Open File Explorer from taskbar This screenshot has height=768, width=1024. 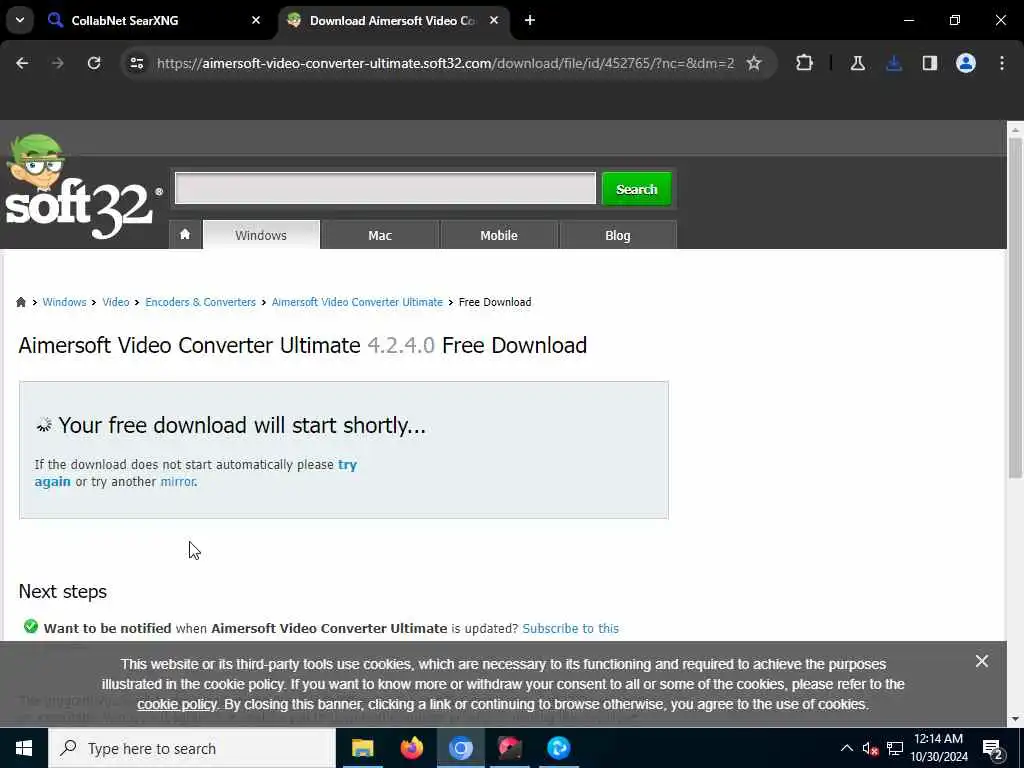[362, 748]
